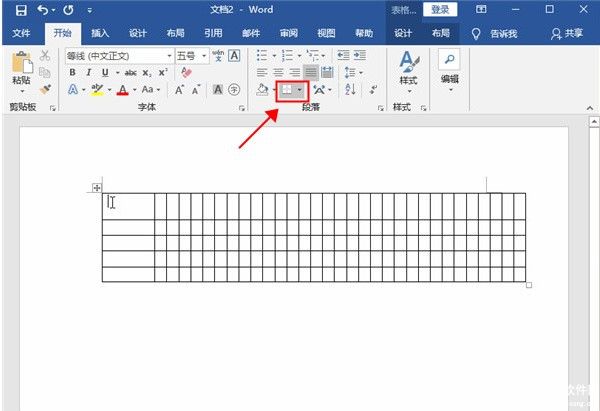Click the Undo arrow icon
This screenshot has width=600, height=411.
point(41,9)
